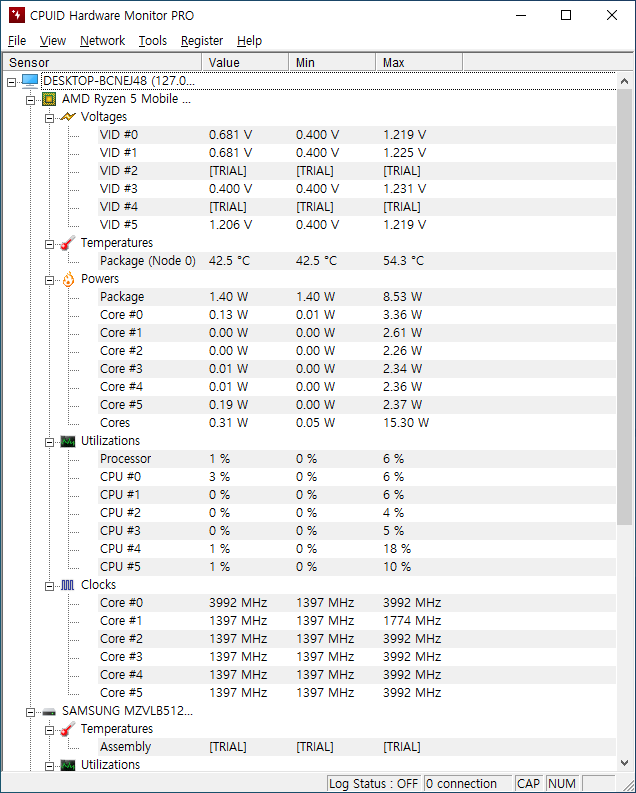Click the CPUID app icon in title bar

pyautogui.click(x=17, y=15)
